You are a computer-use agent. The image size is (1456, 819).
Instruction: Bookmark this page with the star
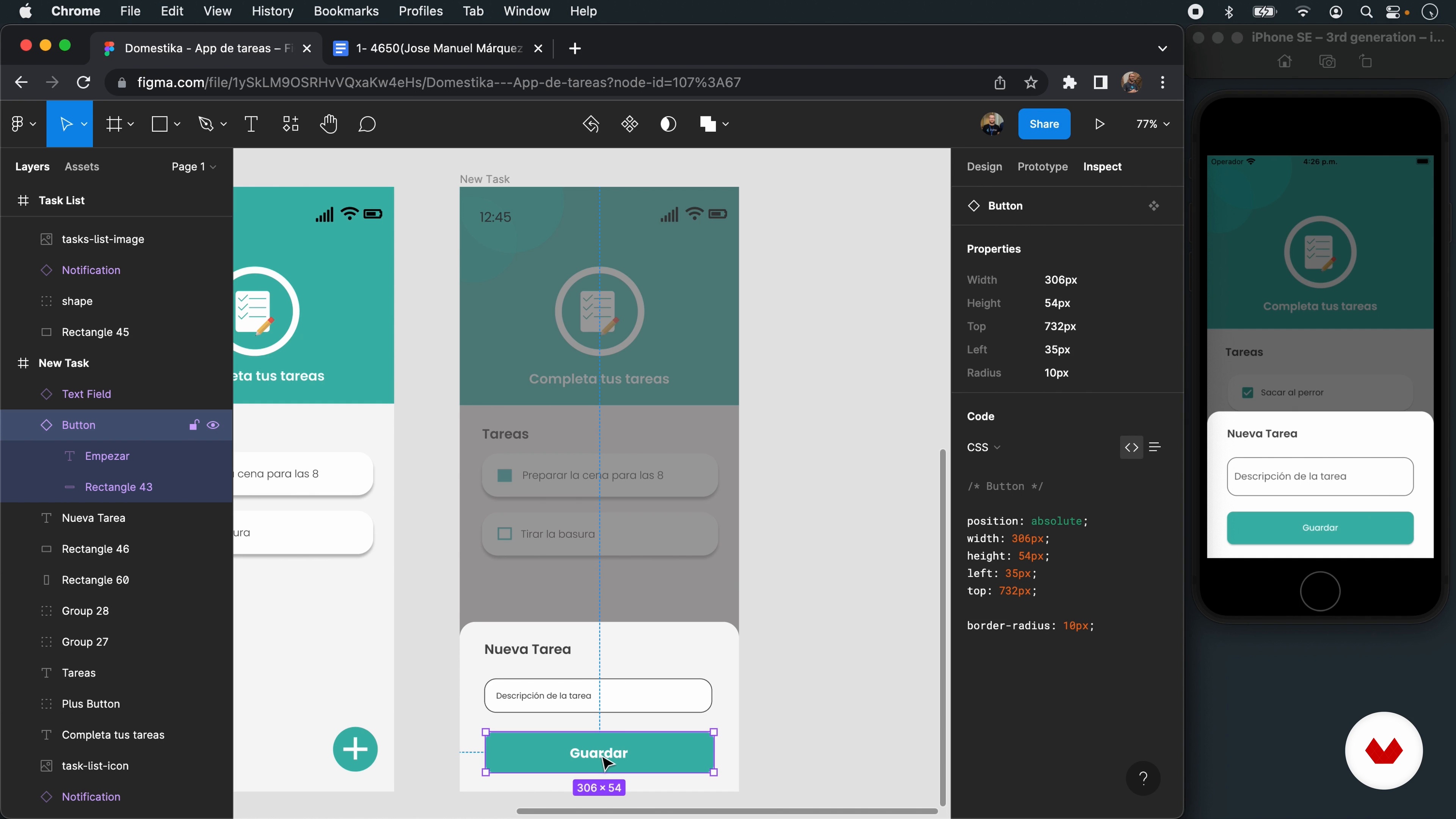tap(1031, 83)
